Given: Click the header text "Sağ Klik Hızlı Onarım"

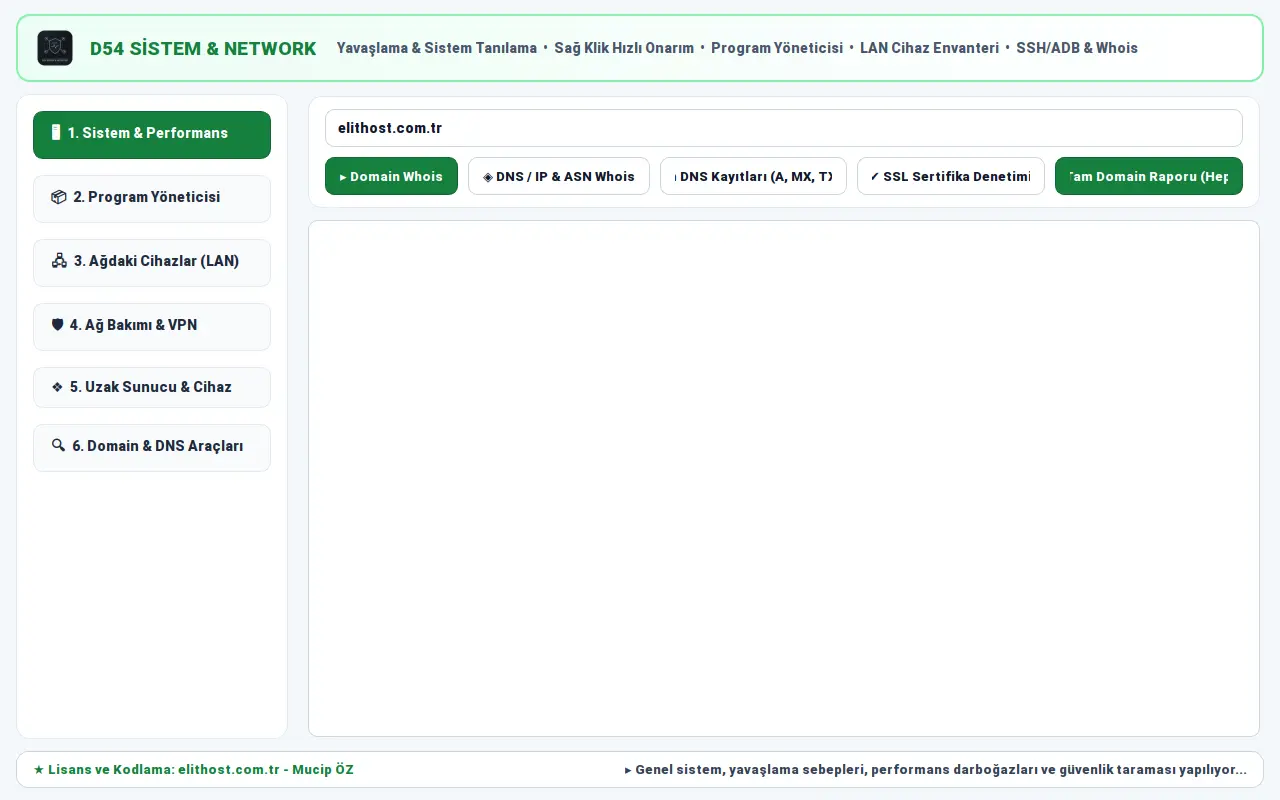Looking at the screenshot, I should click(624, 48).
